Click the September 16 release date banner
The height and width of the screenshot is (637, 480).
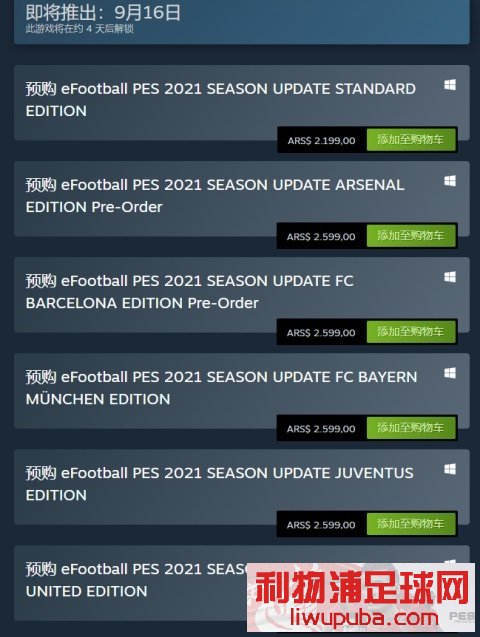tap(242, 20)
